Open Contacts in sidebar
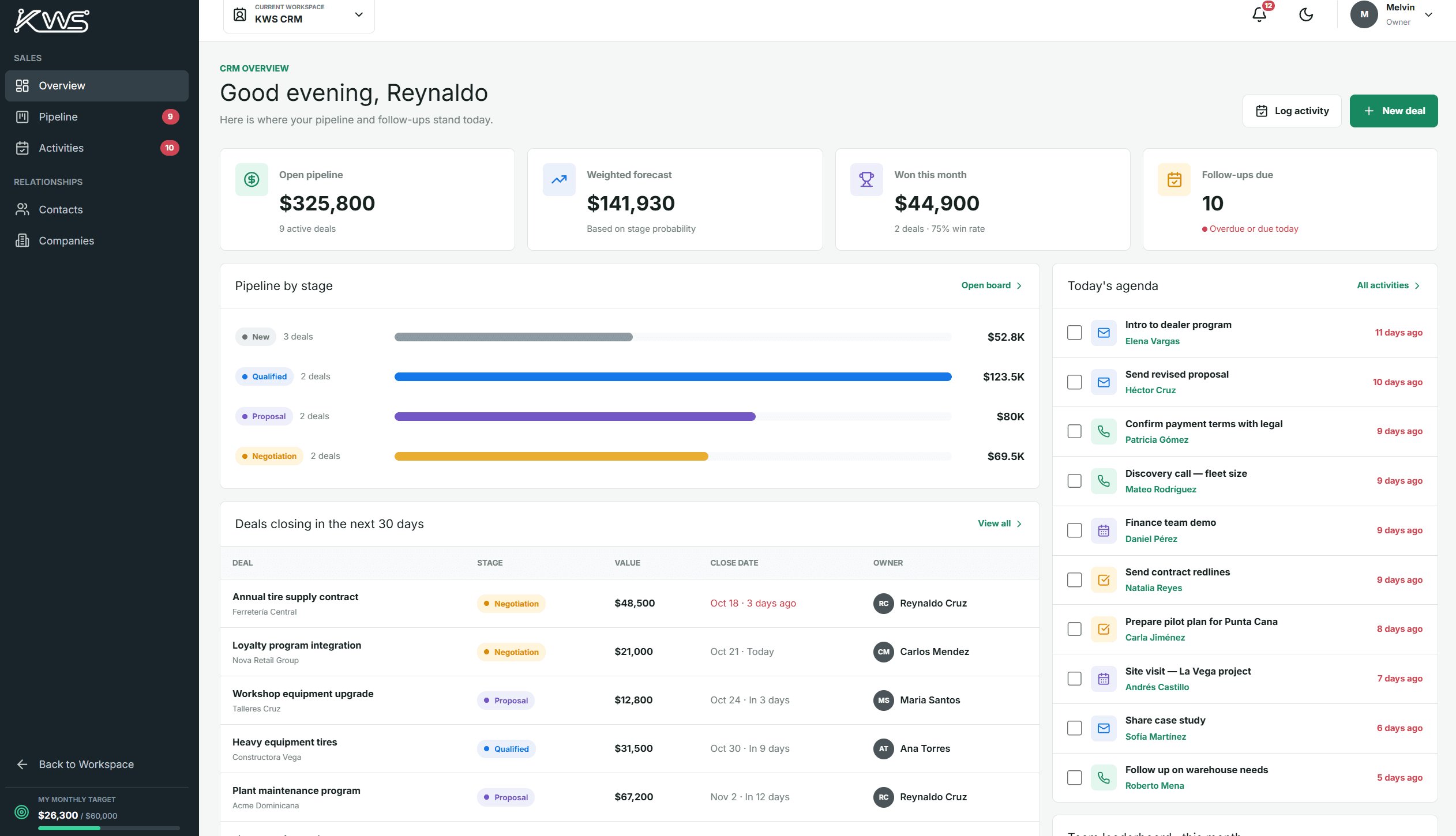 97,210
